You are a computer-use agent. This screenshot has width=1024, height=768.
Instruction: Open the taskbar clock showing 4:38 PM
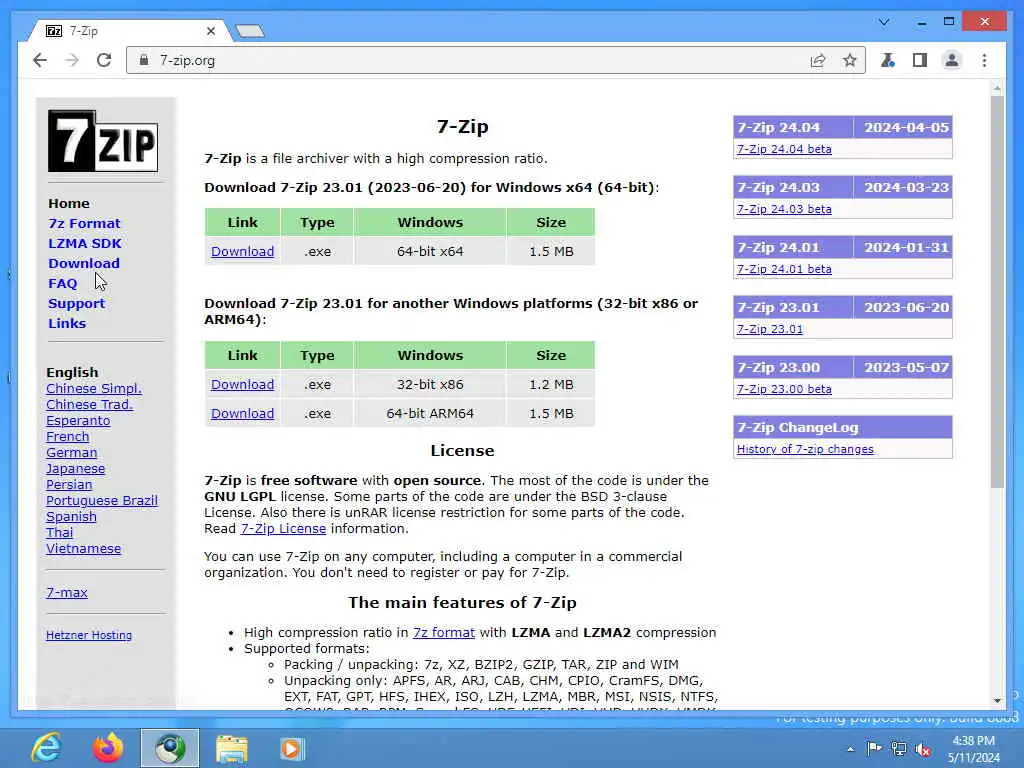click(974, 749)
